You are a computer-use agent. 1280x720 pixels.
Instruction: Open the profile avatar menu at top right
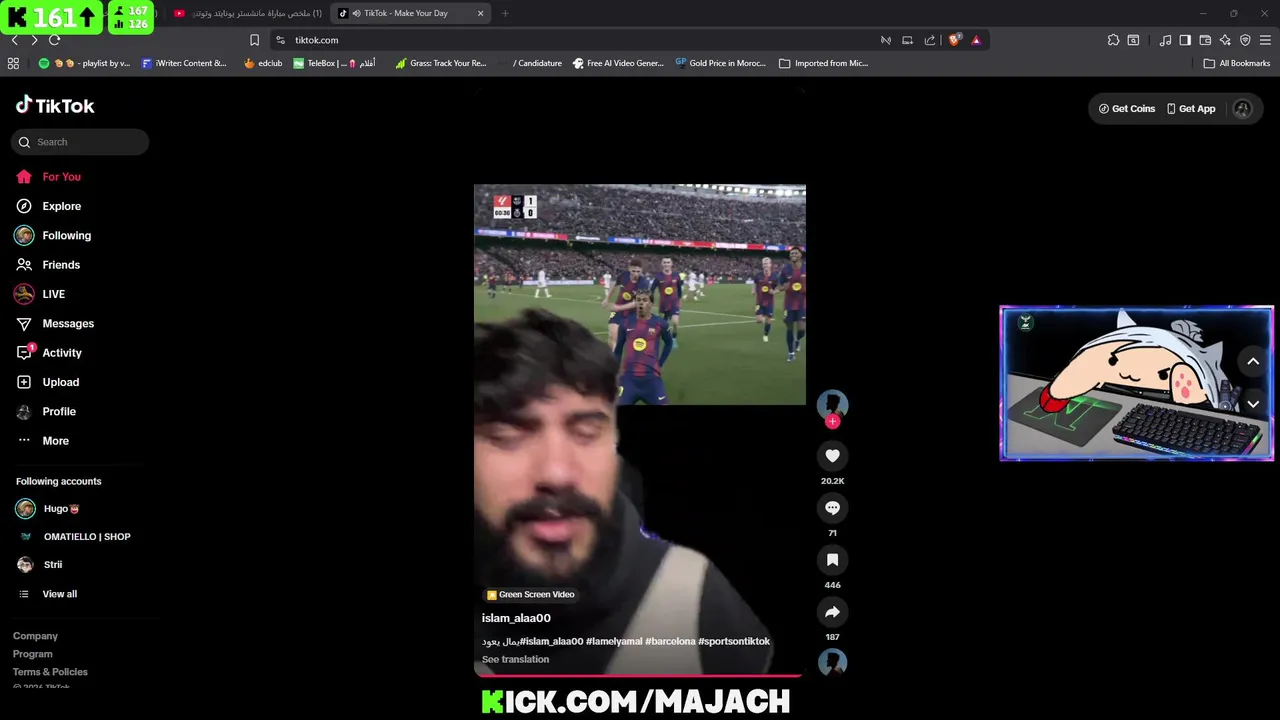click(x=1242, y=109)
